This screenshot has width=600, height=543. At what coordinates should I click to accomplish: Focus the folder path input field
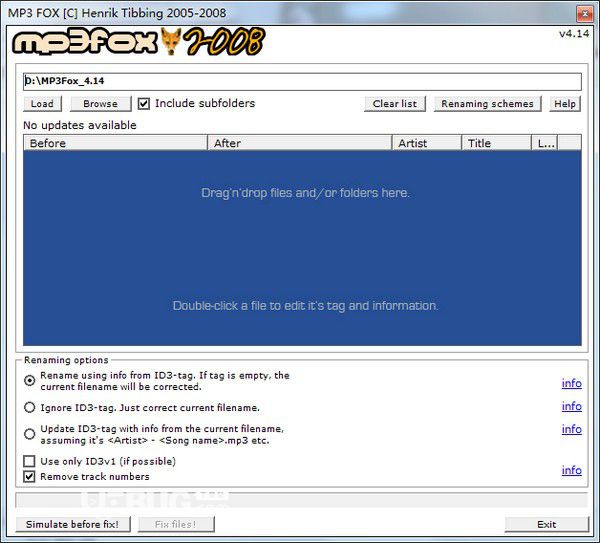click(302, 81)
